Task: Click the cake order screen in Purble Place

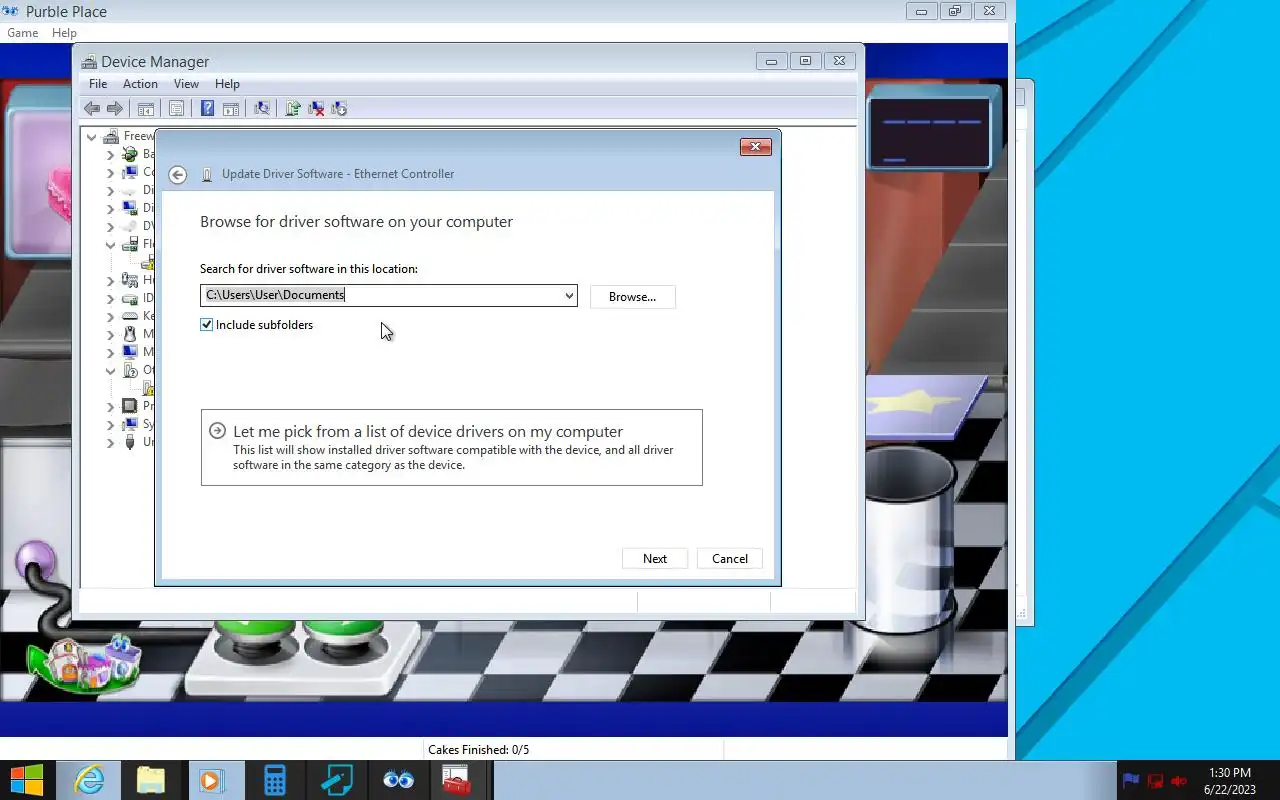Action: (929, 133)
